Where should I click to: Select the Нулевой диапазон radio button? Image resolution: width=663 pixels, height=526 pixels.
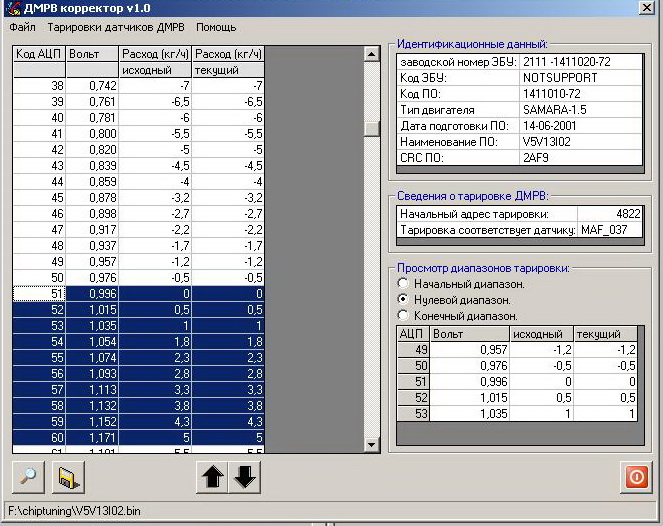403,300
